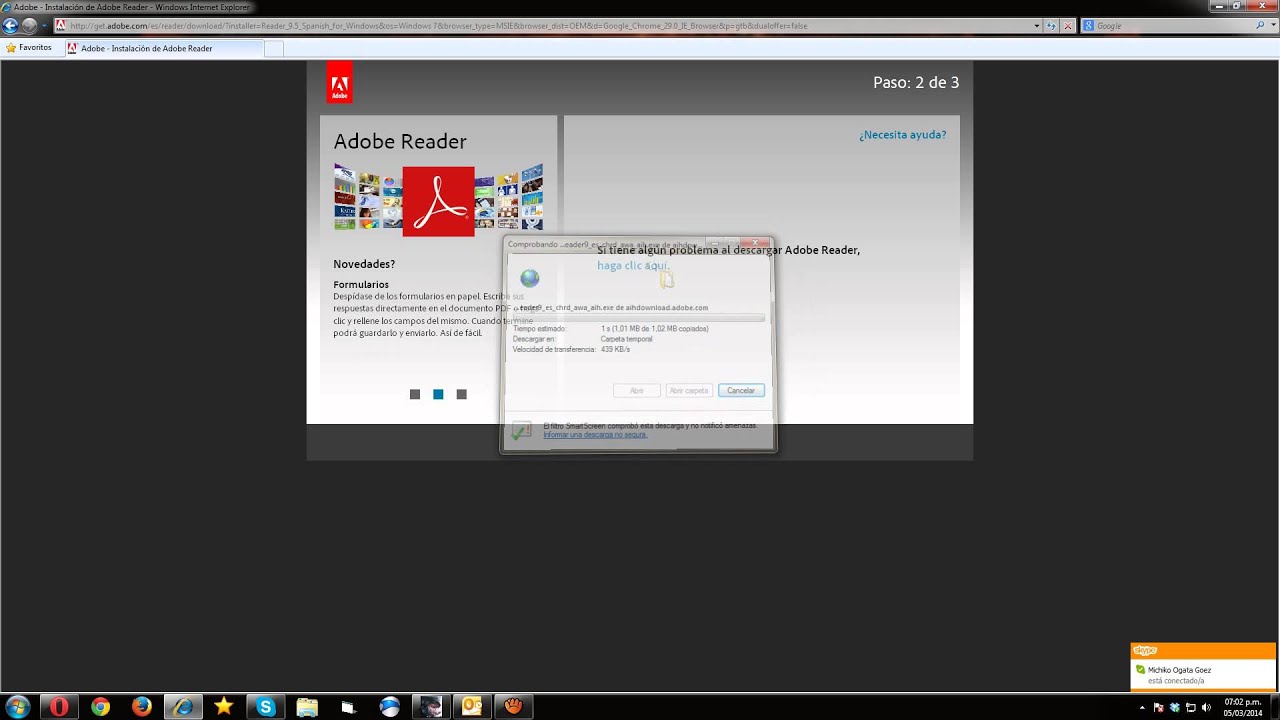Click the 'Adobe Reader' panel title
Image resolution: width=1280 pixels, height=720 pixels.
(400, 141)
